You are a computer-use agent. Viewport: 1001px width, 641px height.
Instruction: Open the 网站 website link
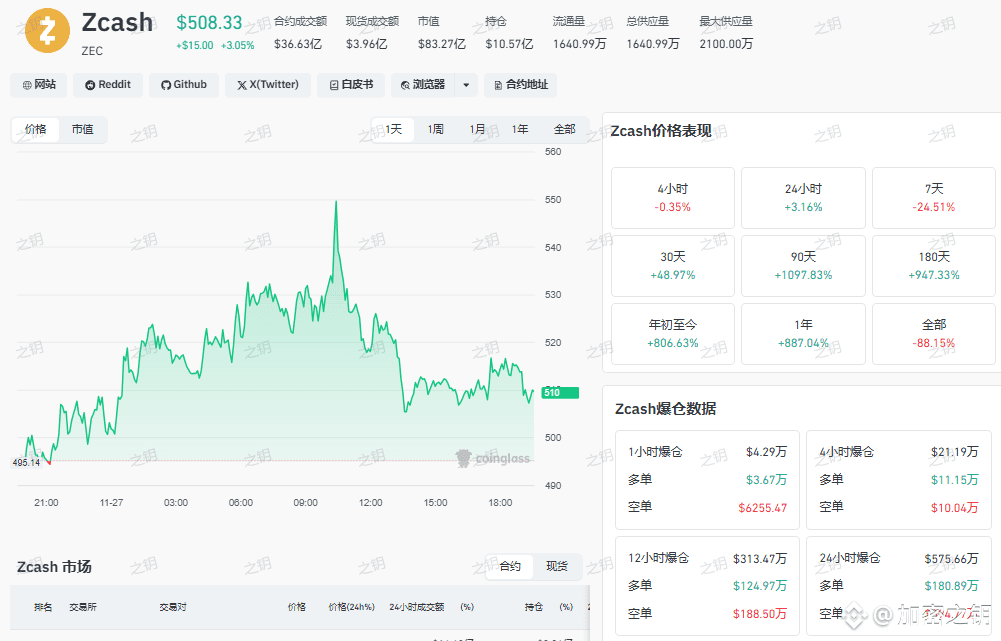[39, 85]
